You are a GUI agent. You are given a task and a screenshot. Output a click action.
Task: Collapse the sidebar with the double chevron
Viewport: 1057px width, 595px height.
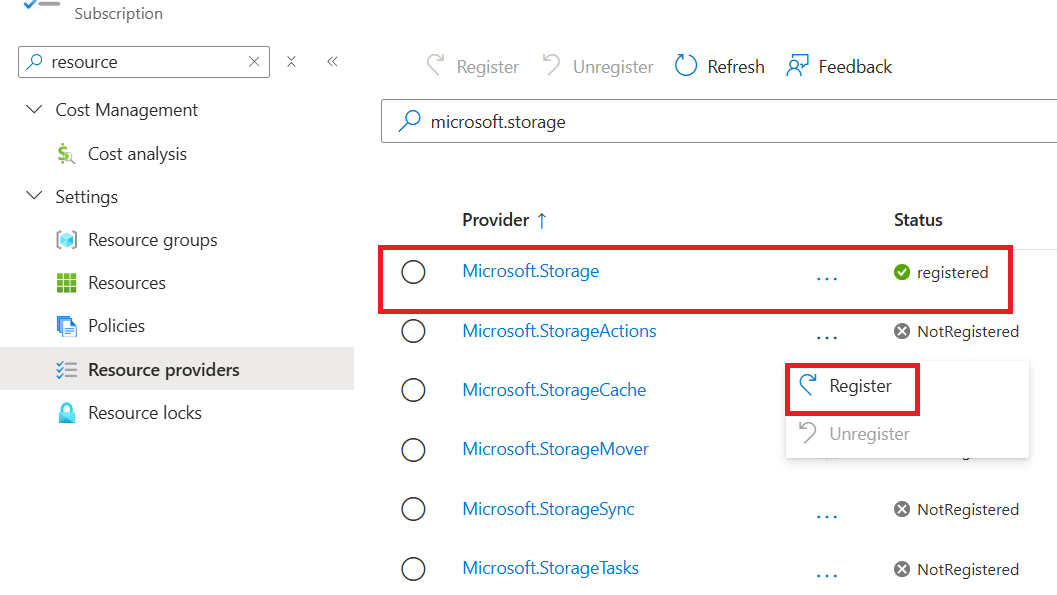[332, 62]
